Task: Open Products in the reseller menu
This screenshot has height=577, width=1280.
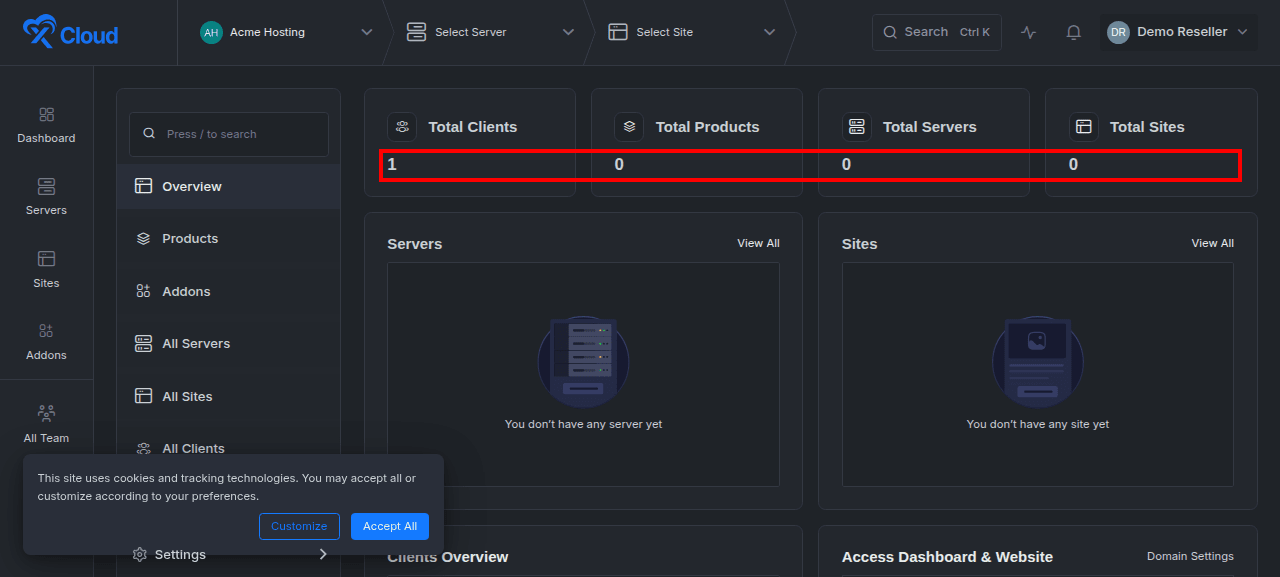Action: pos(228,239)
